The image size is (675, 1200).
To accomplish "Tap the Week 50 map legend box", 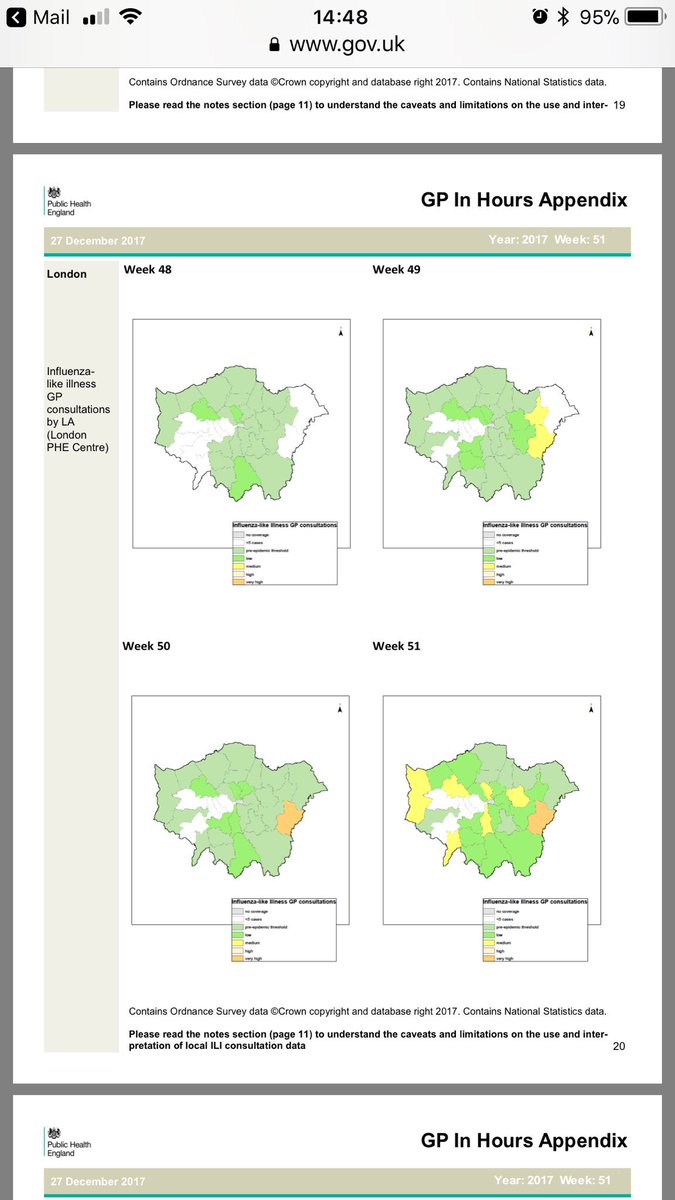I will tap(284, 930).
